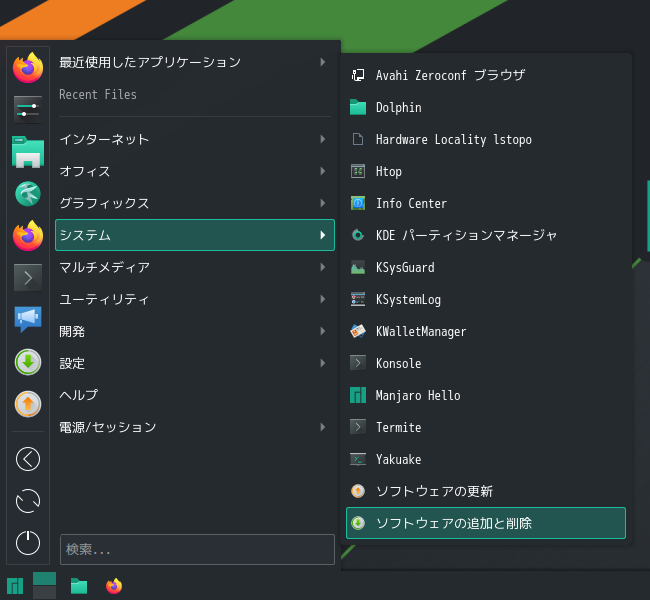The image size is (650, 600).
Task: Expand the 開発 submenu arrow
Action: 323,331
